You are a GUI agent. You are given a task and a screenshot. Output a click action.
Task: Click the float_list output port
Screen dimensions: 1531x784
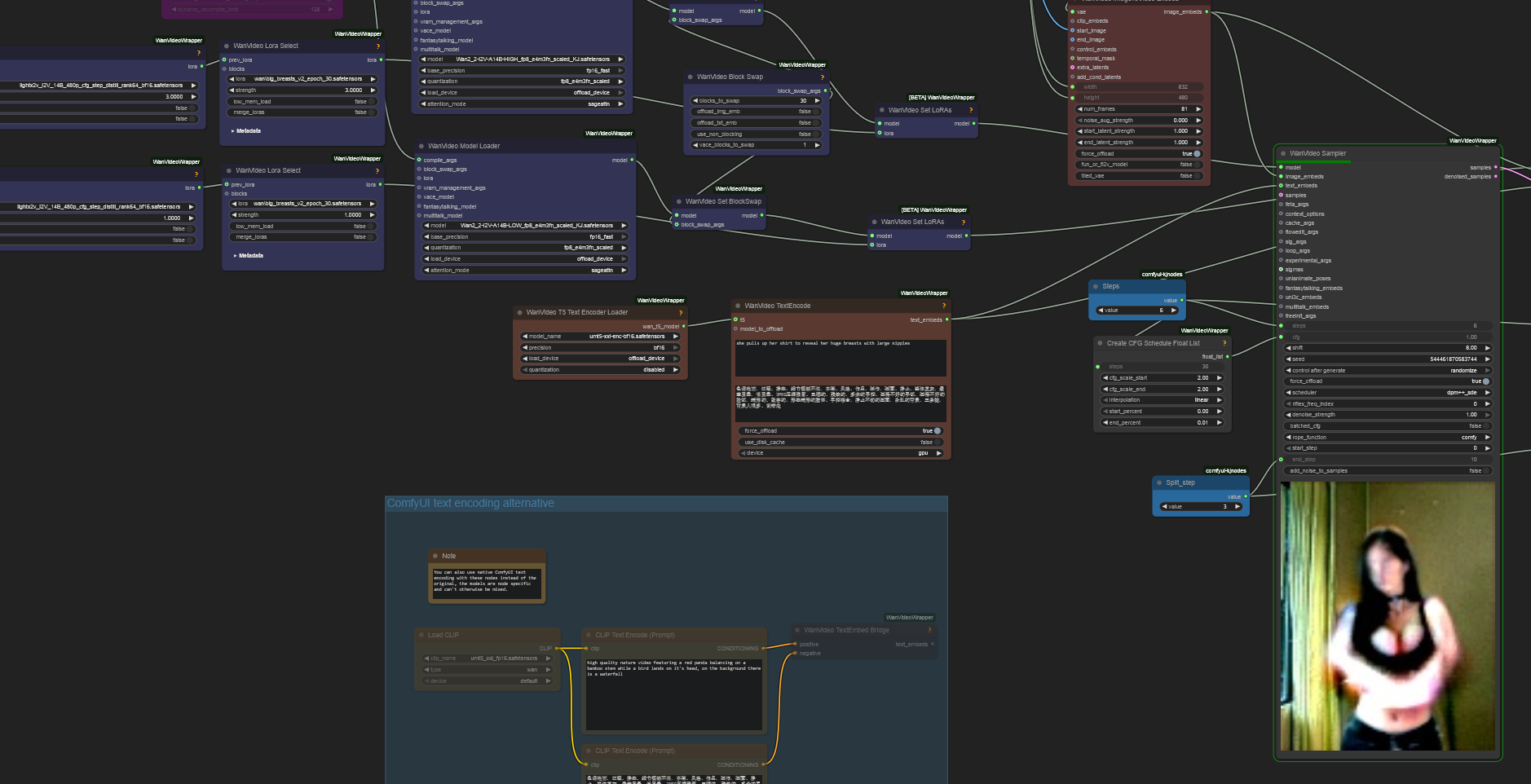(1227, 356)
